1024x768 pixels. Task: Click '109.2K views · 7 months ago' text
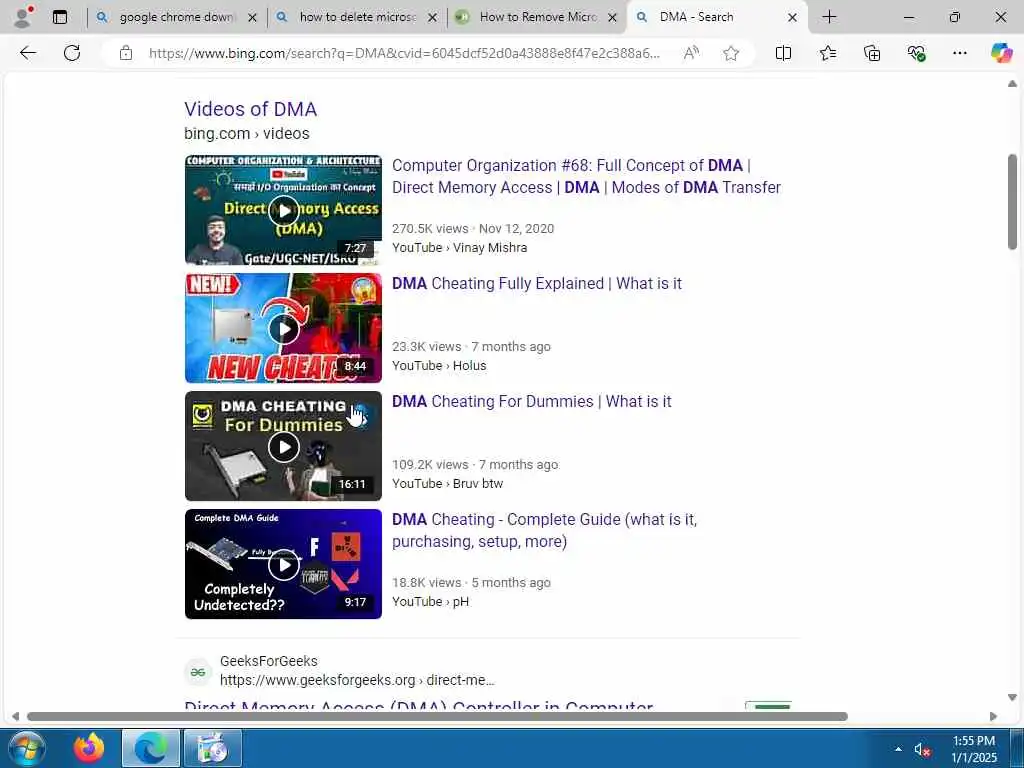[x=475, y=464]
